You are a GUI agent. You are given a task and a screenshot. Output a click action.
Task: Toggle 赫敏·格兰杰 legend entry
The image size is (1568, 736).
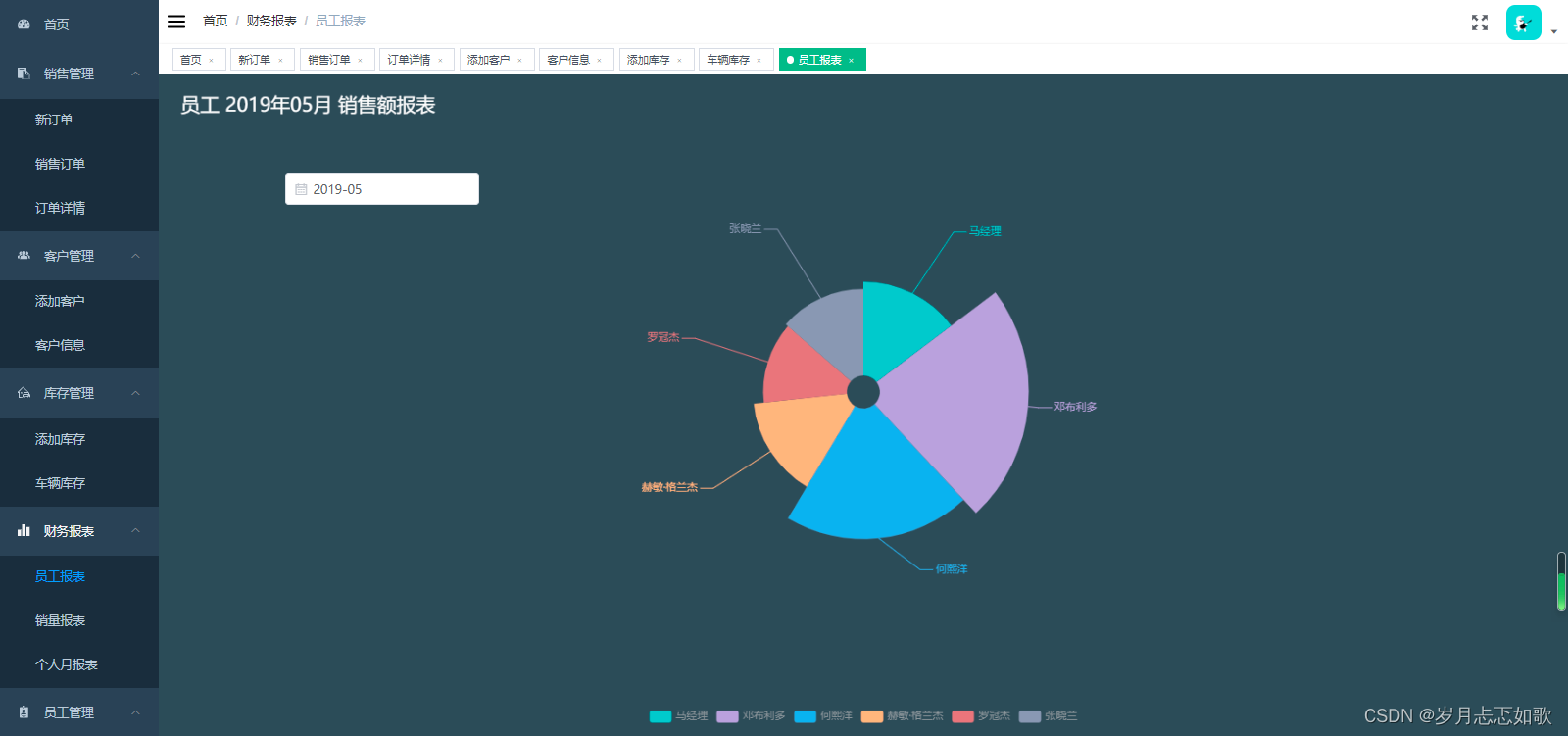pyautogui.click(x=903, y=715)
